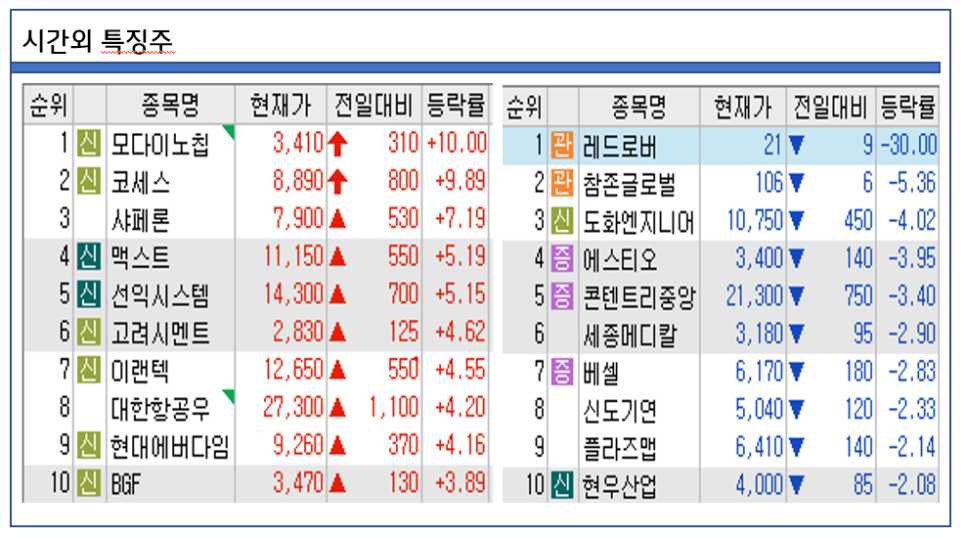Click the blue down triangle in 신도기연 row
This screenshot has width=966, height=538.
click(x=797, y=409)
